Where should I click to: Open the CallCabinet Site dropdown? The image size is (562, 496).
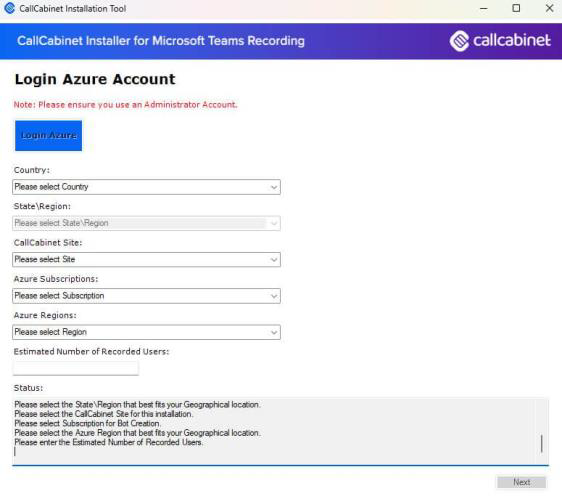pyautogui.click(x=146, y=259)
